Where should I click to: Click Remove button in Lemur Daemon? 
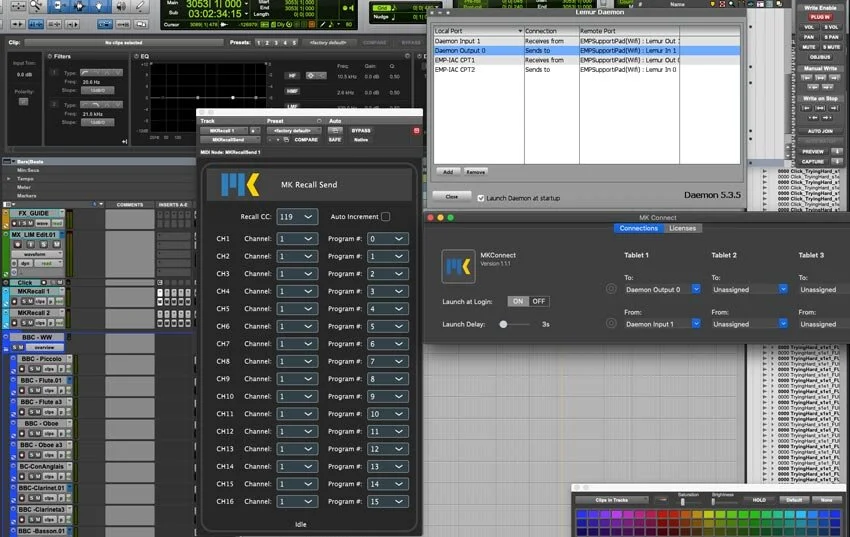pos(475,172)
